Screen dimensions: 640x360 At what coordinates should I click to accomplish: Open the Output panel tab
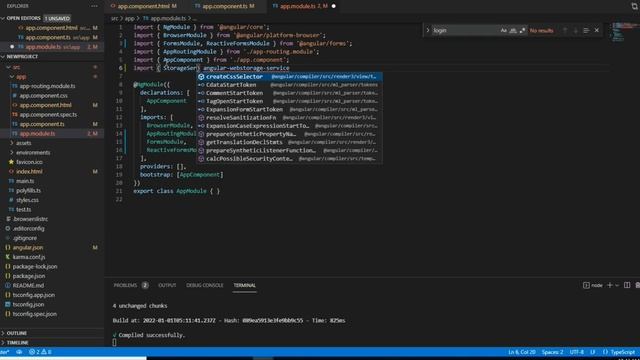pos(167,285)
